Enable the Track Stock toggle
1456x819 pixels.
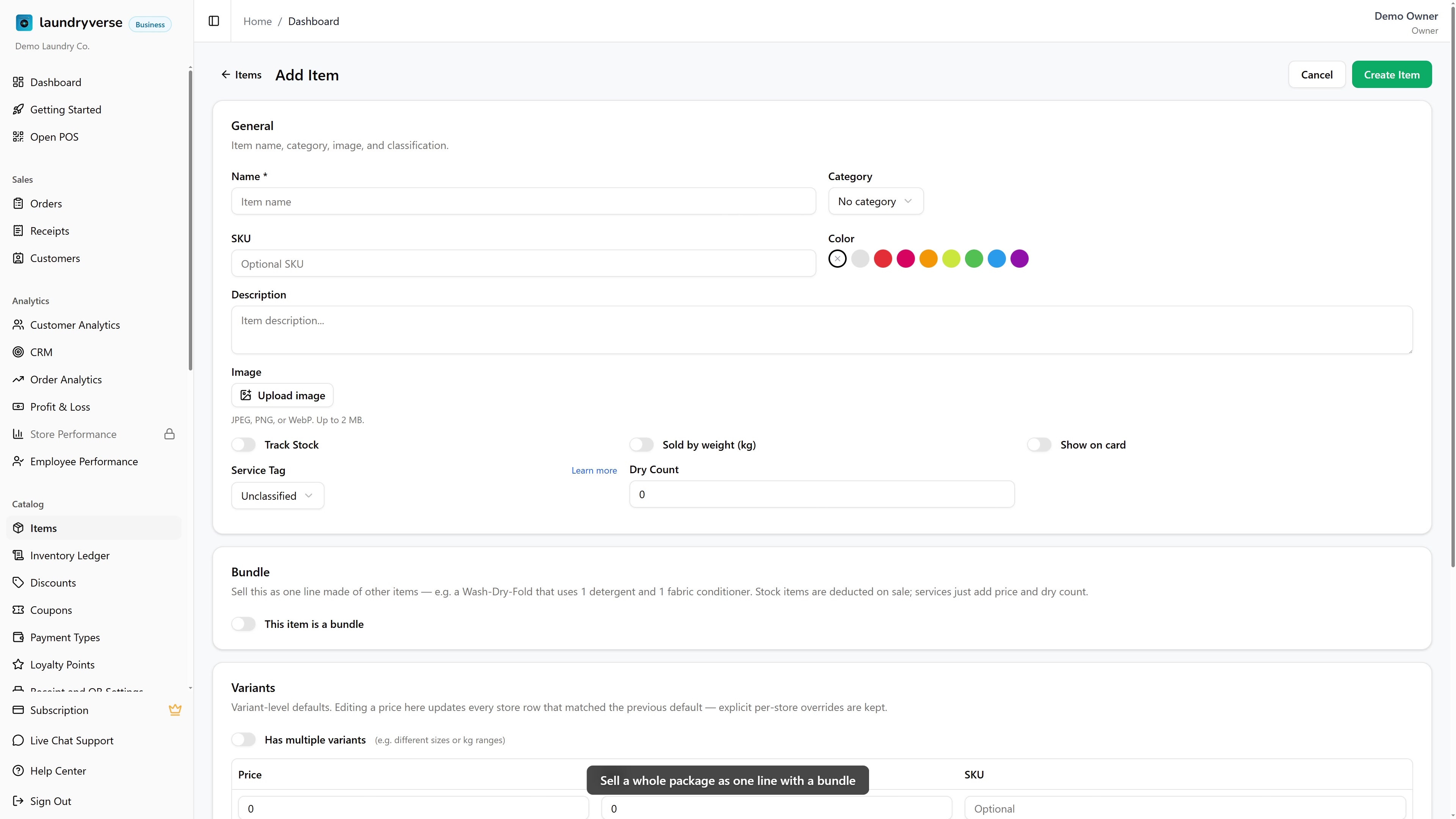coord(243,445)
